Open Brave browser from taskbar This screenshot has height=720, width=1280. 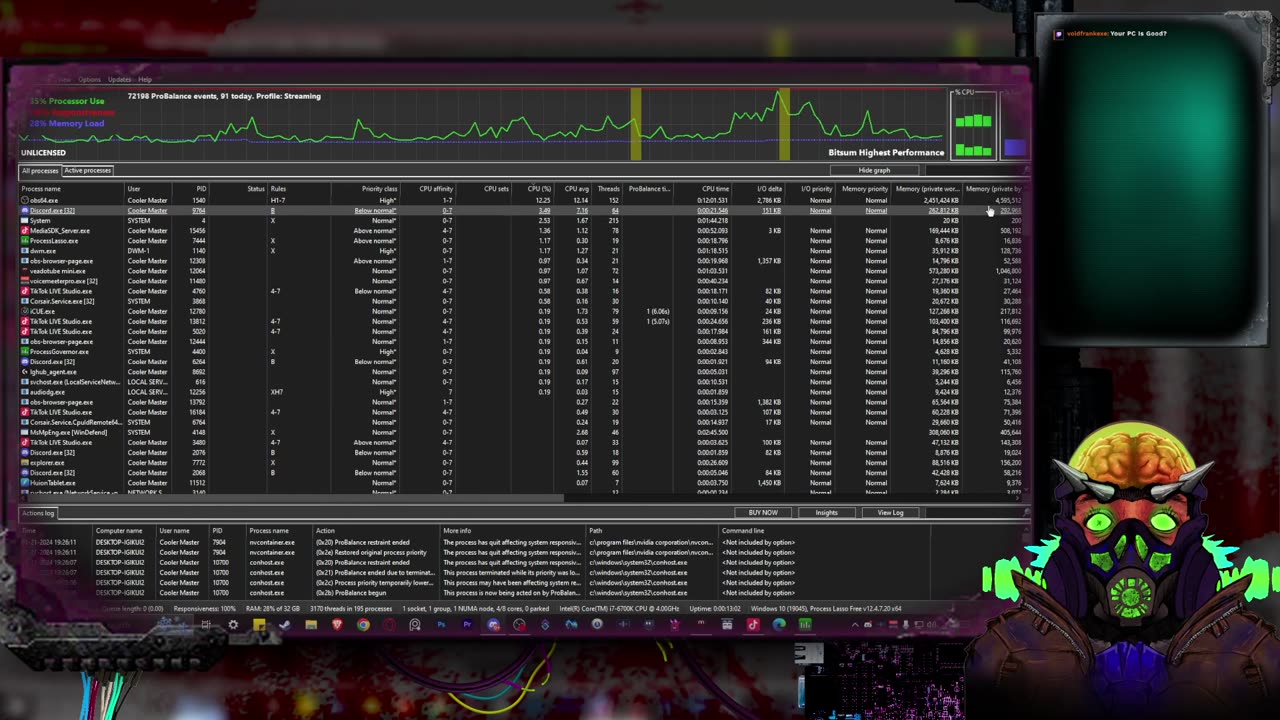coord(337,625)
